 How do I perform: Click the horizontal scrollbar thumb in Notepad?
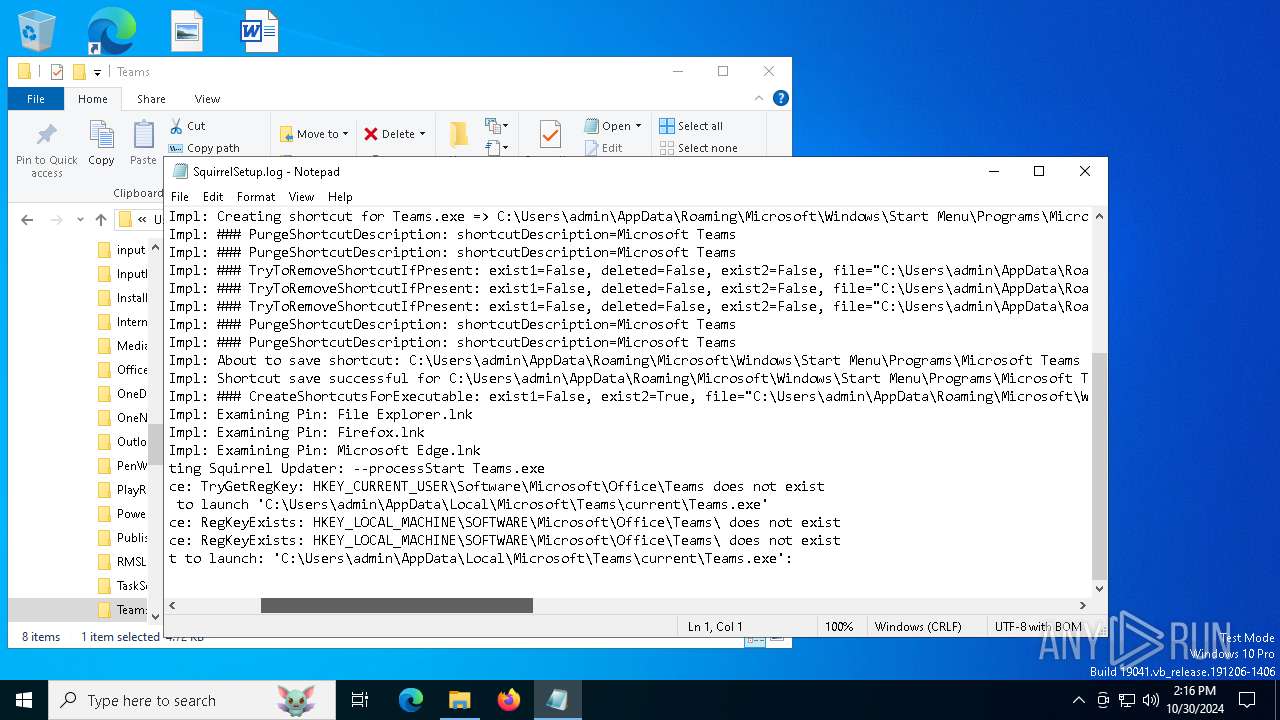click(x=397, y=606)
